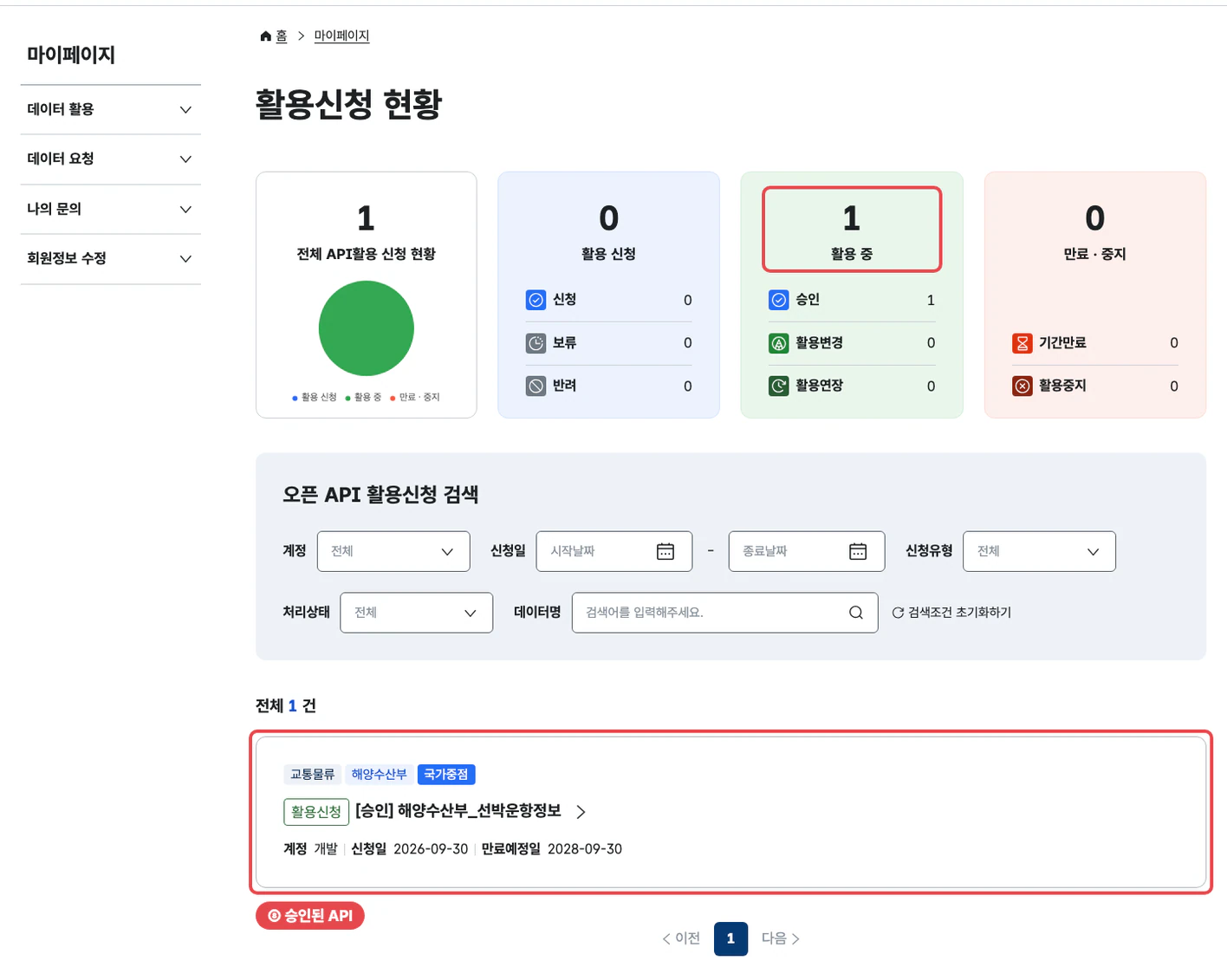Viewport: 1227px width, 980px height.
Task: Focus the 데이터명 search input field
Action: coord(724,613)
